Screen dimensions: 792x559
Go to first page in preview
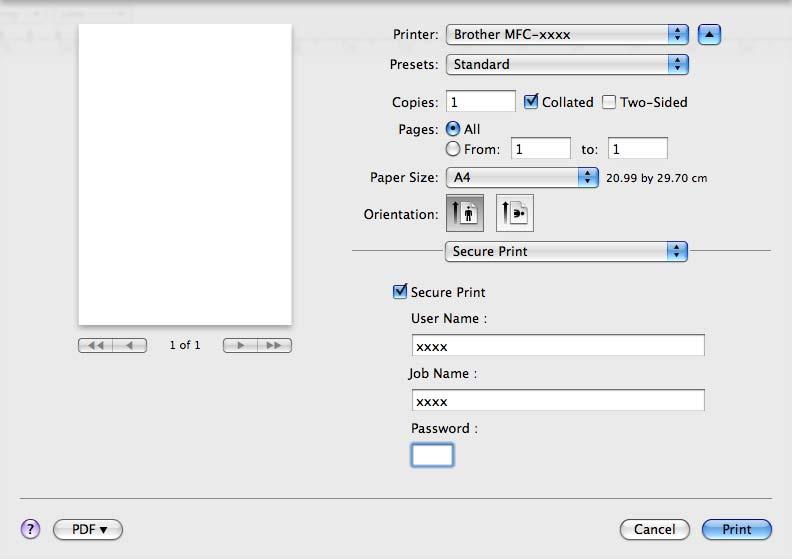pos(95,345)
